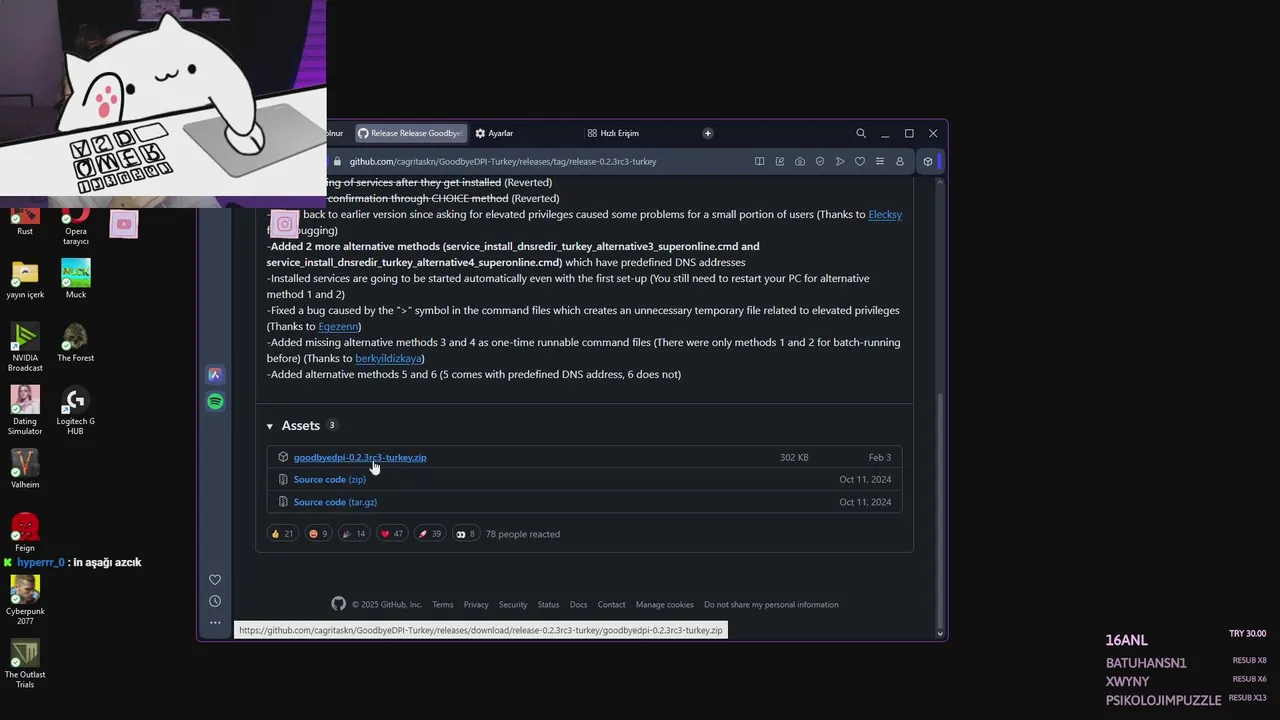Open Docs footer link
1280x720 pixels.
point(579,604)
